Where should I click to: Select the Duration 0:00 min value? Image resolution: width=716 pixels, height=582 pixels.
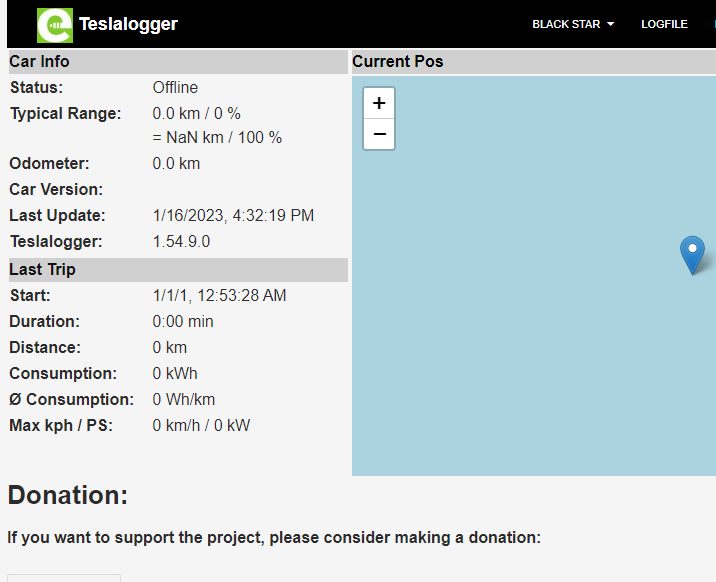pyautogui.click(x=183, y=321)
